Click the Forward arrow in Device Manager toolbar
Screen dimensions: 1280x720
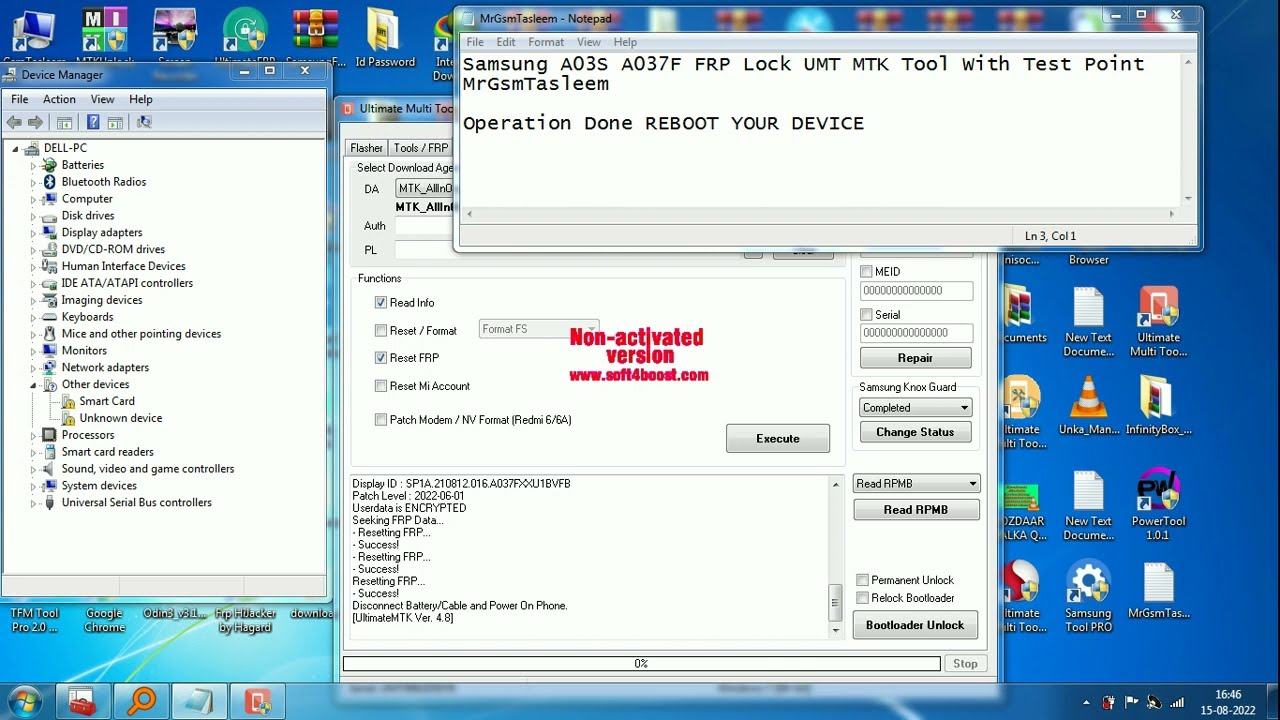[35, 122]
